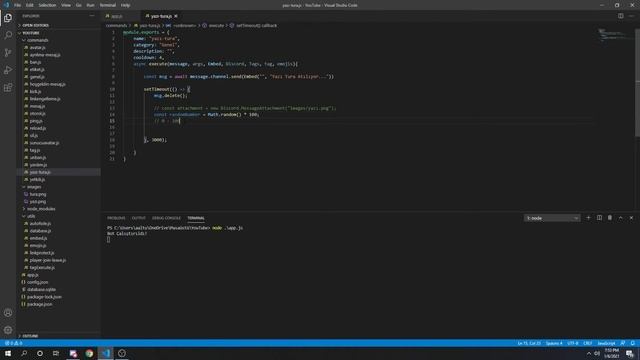Click the line and column status indicator

coord(529,343)
